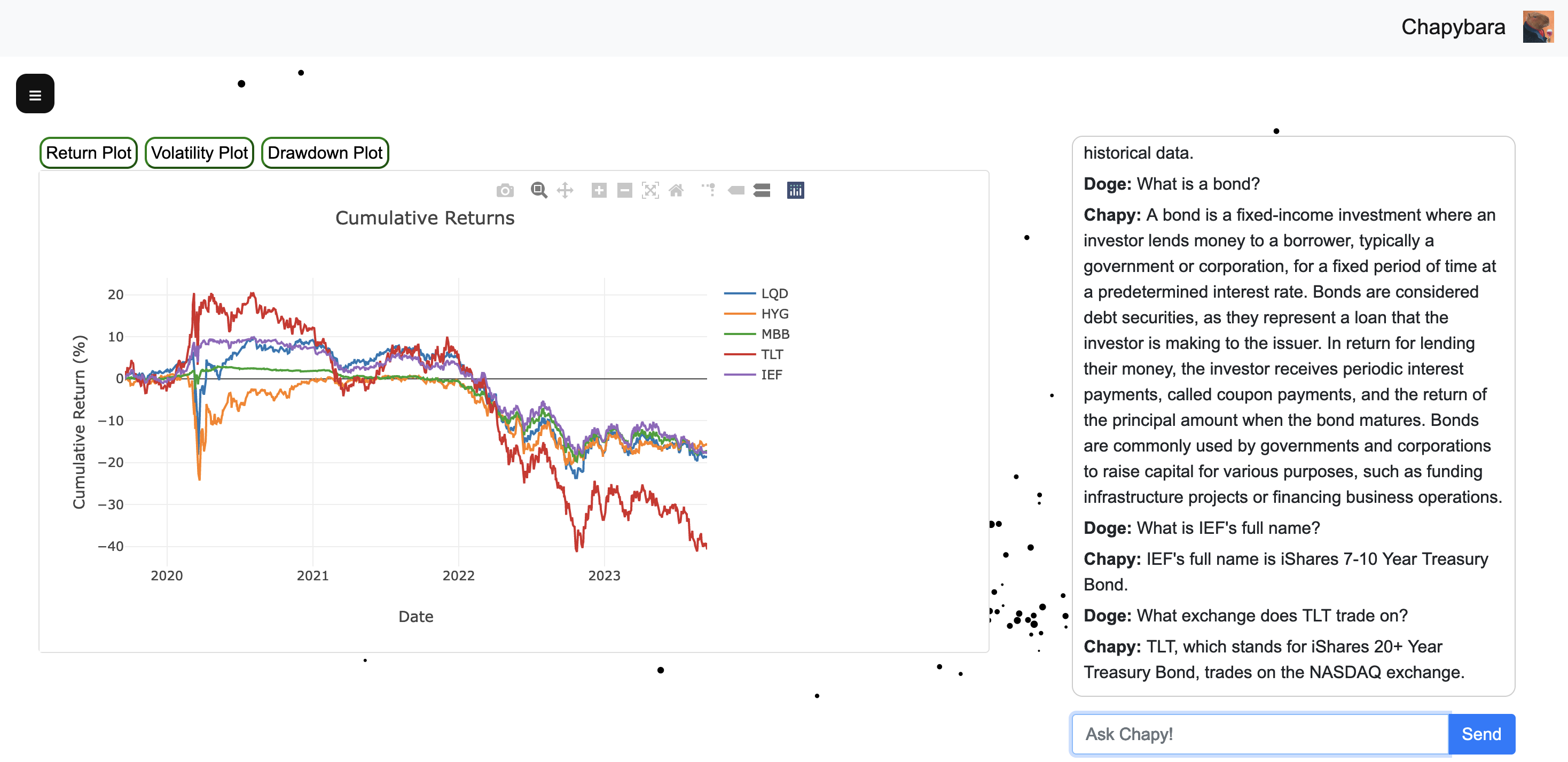Screen dimensions: 1568x762
Task: Hide TLT trace via legend
Action: [x=771, y=354]
